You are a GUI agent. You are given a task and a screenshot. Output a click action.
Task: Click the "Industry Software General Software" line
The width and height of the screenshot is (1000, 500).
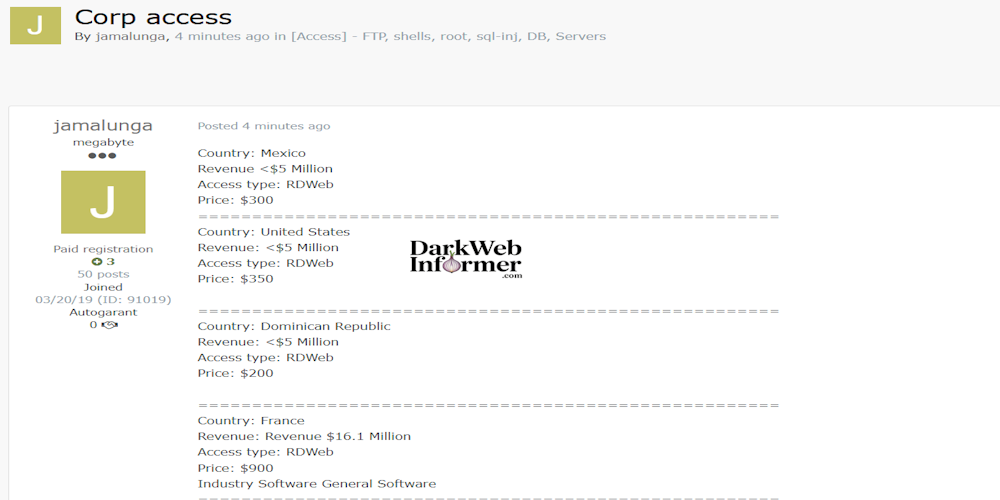click(x=316, y=483)
